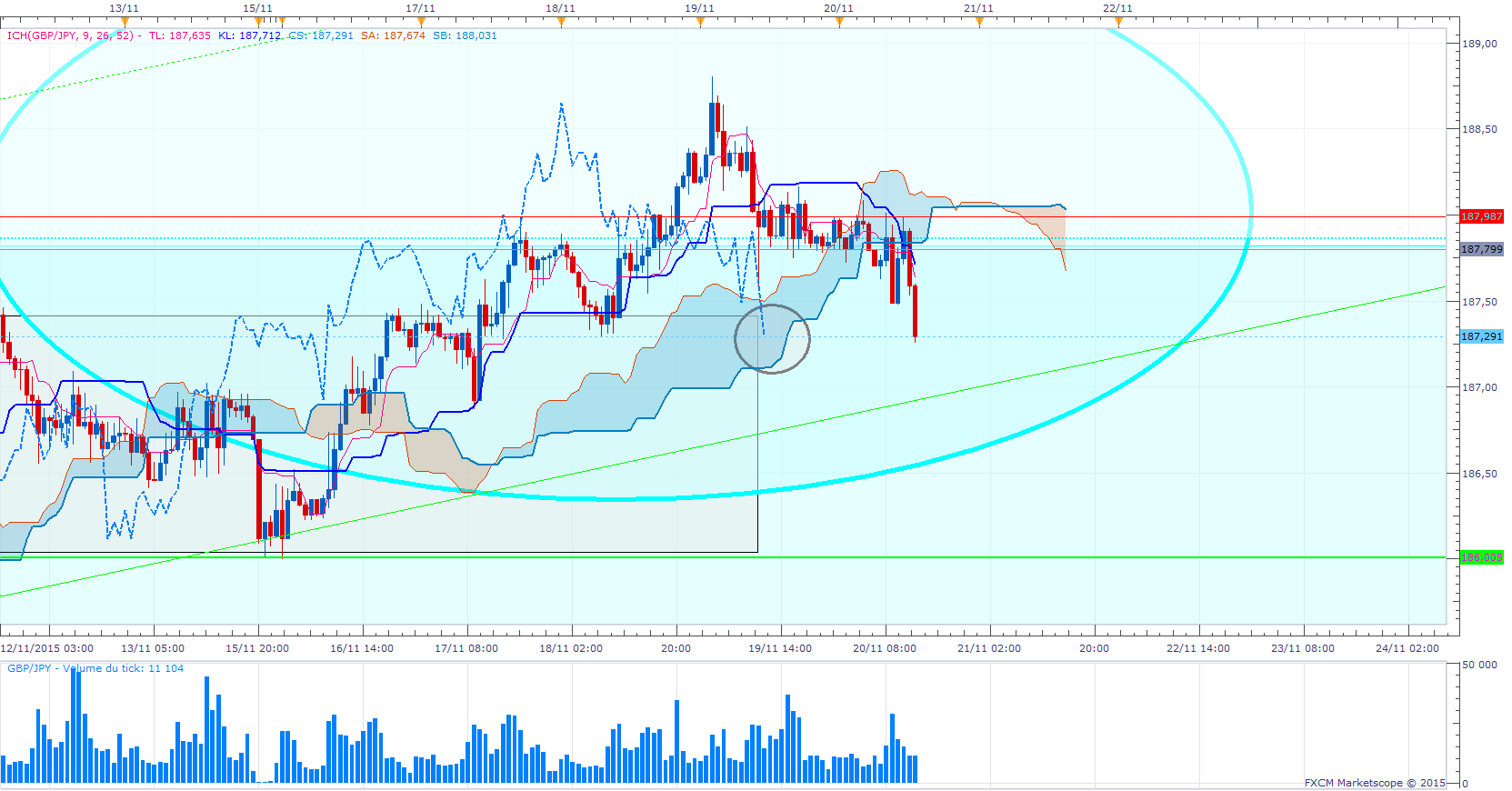Click the SA: 187,674 legend value

tap(393, 35)
